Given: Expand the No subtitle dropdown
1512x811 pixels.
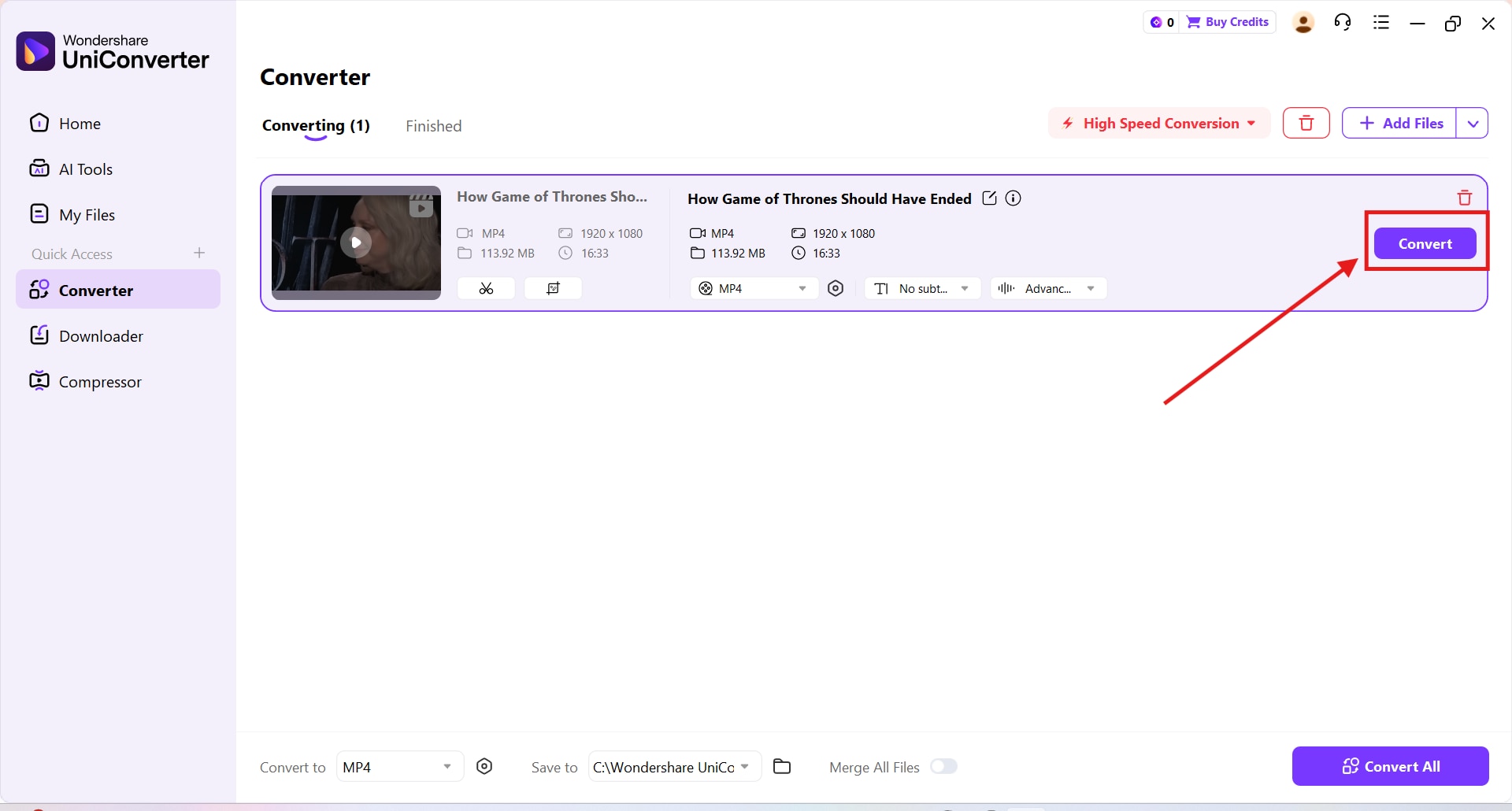Looking at the screenshot, I should pos(922,288).
